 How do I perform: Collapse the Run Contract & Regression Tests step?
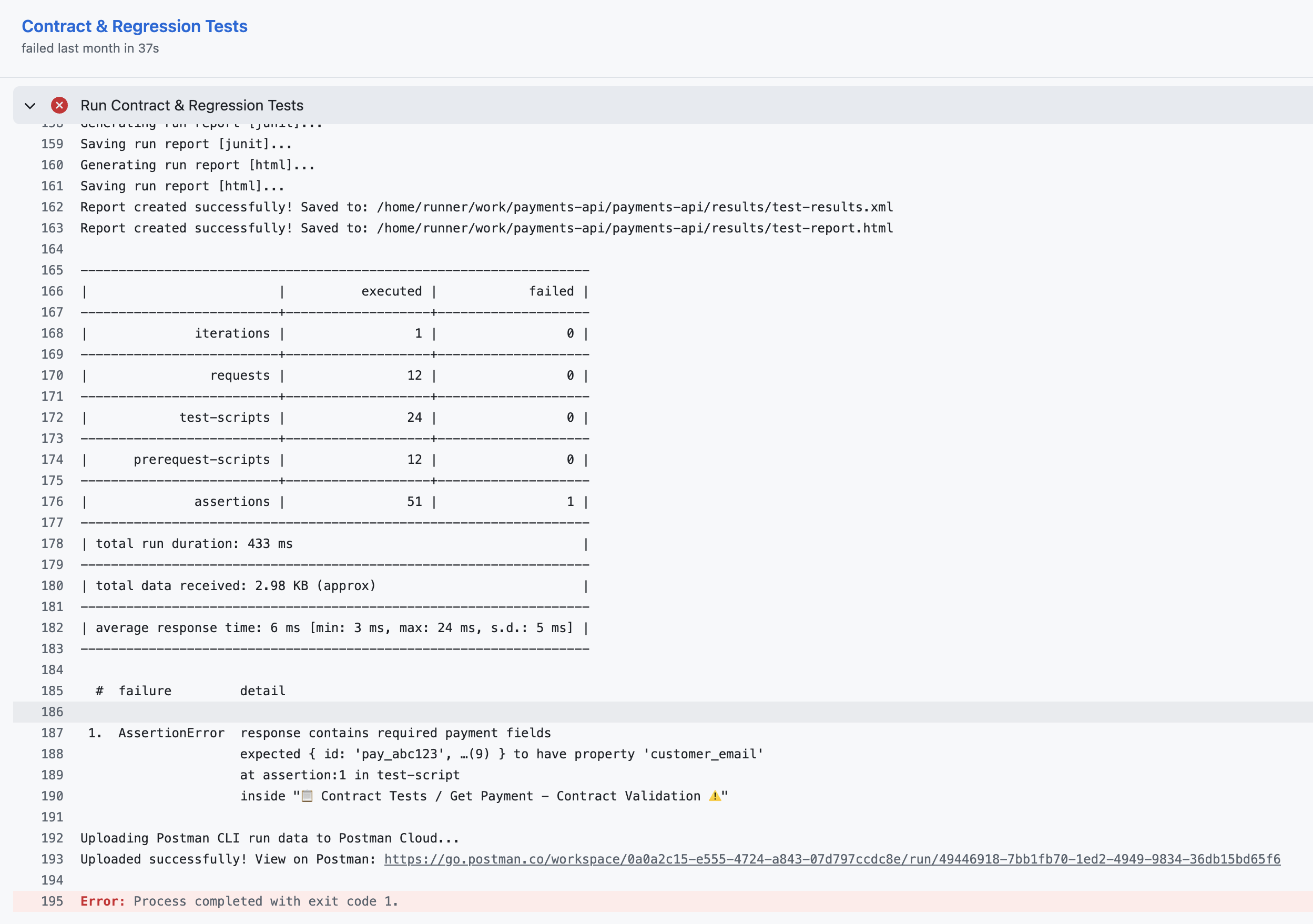30,106
